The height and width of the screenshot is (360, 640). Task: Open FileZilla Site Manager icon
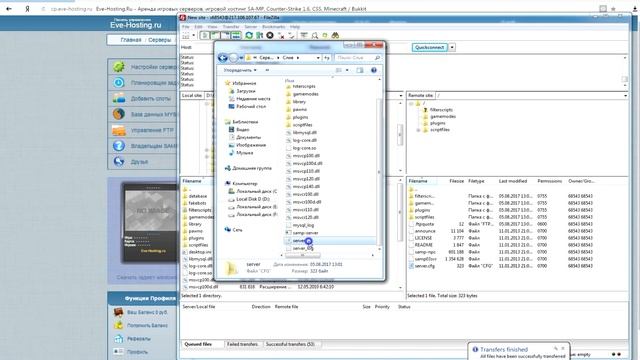185,36
